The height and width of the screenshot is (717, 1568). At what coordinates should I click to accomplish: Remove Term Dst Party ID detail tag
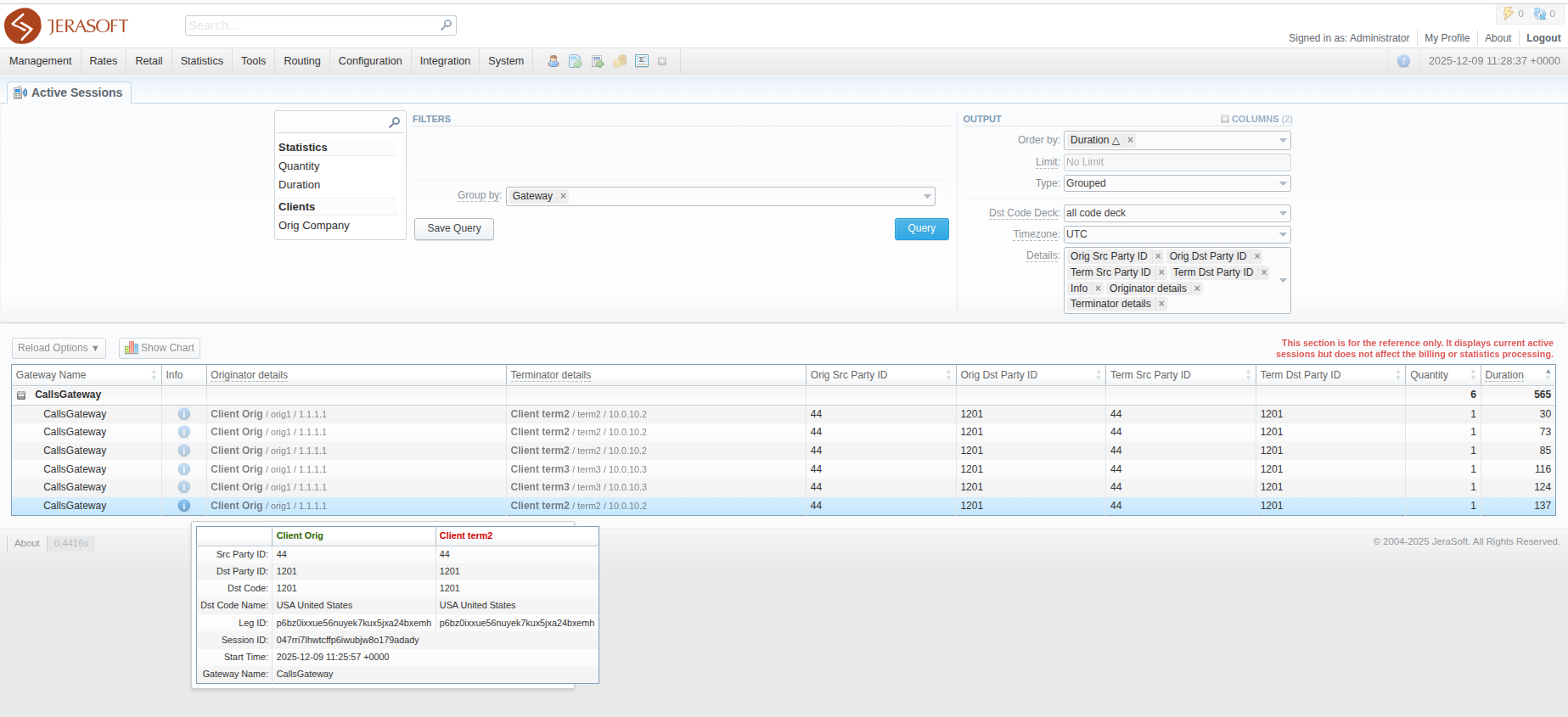(1264, 272)
